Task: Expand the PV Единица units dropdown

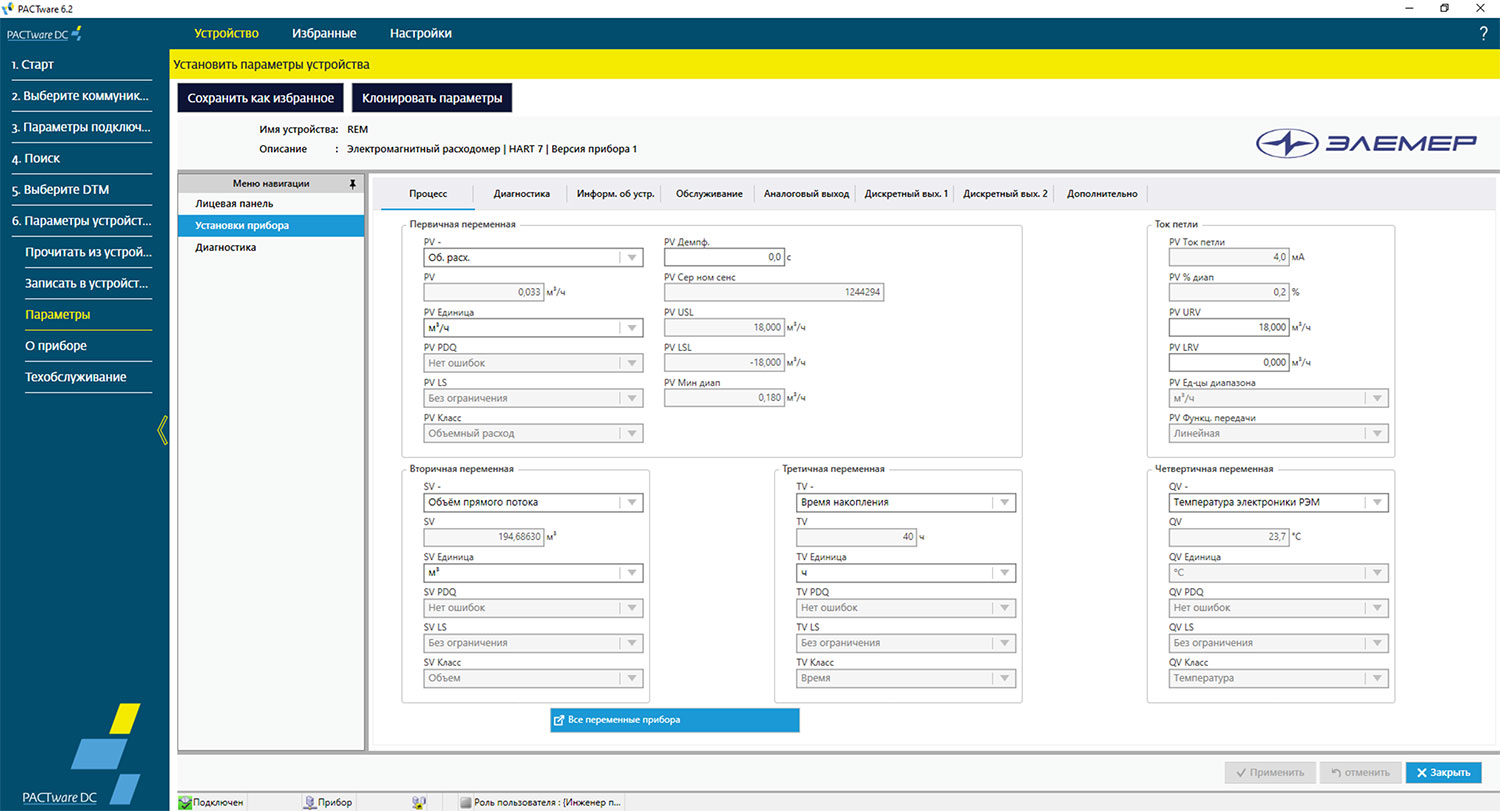Action: 631,327
